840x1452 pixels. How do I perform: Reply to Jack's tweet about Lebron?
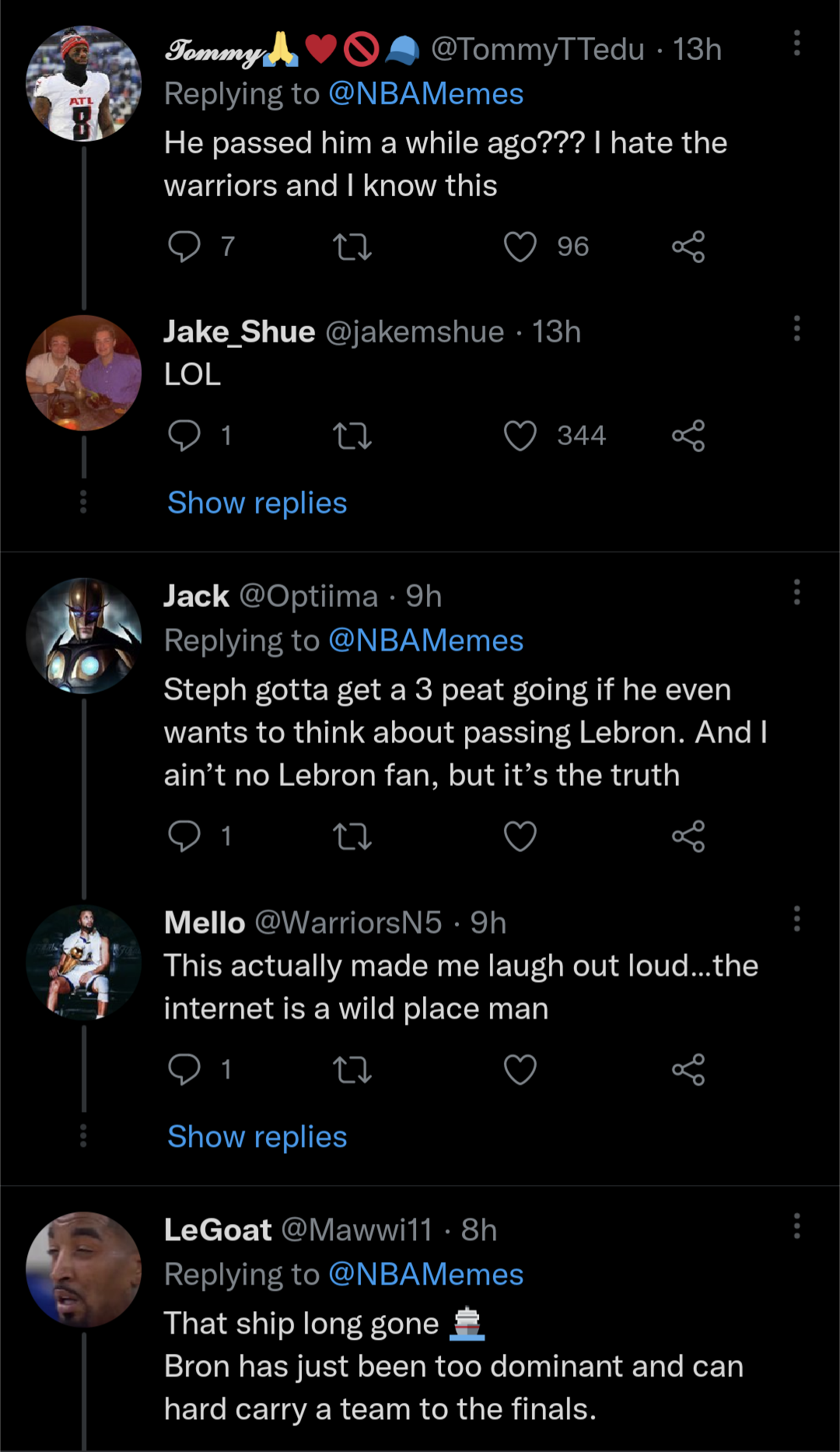coord(184,836)
